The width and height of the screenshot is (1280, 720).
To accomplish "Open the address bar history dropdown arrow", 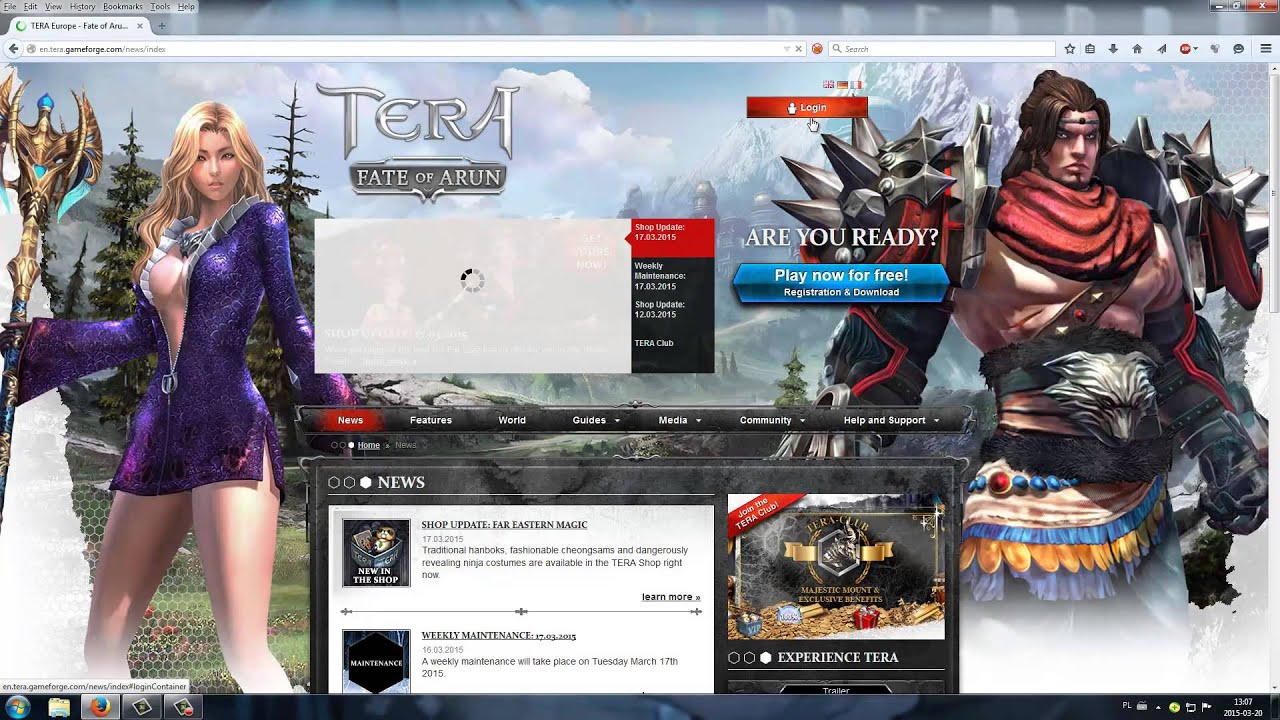I will click(x=787, y=49).
